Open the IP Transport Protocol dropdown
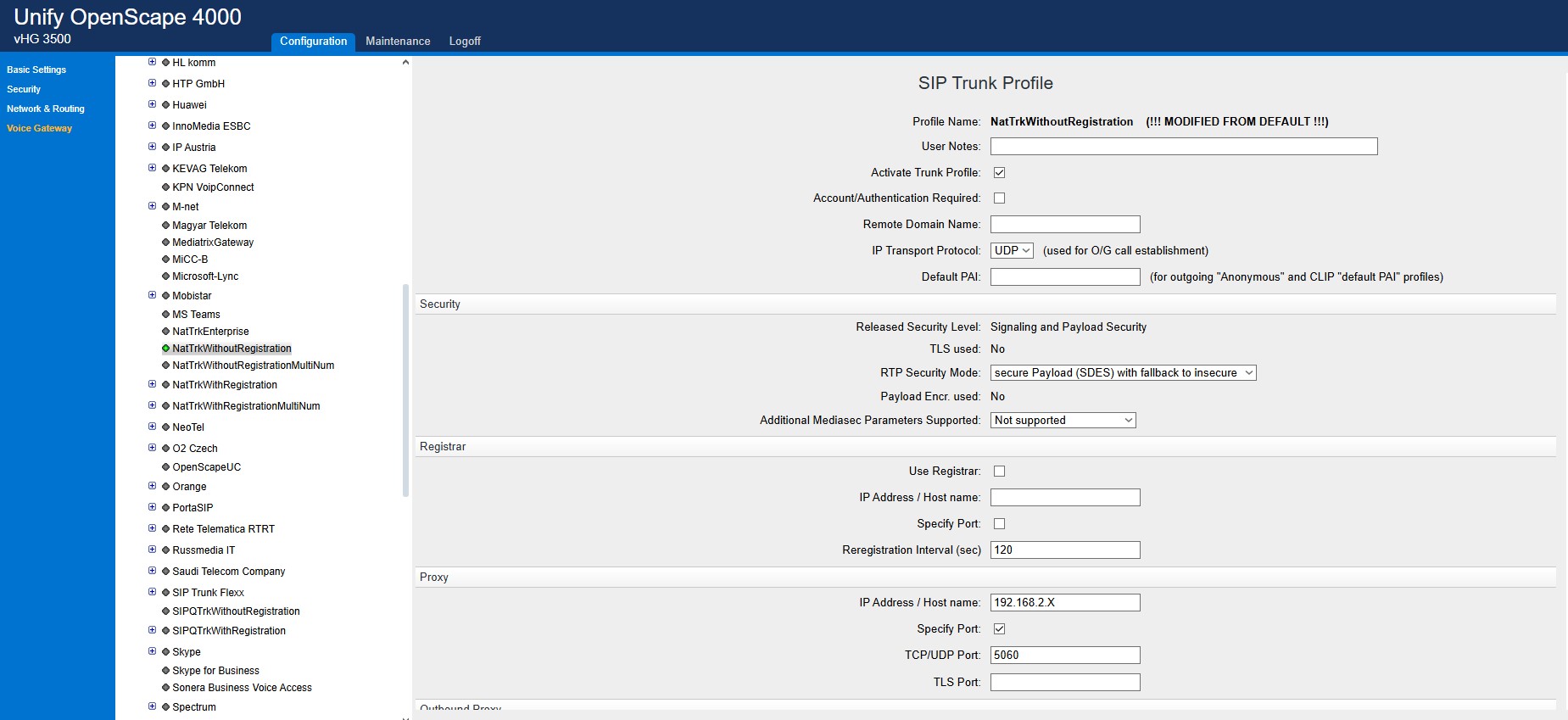 point(1012,251)
